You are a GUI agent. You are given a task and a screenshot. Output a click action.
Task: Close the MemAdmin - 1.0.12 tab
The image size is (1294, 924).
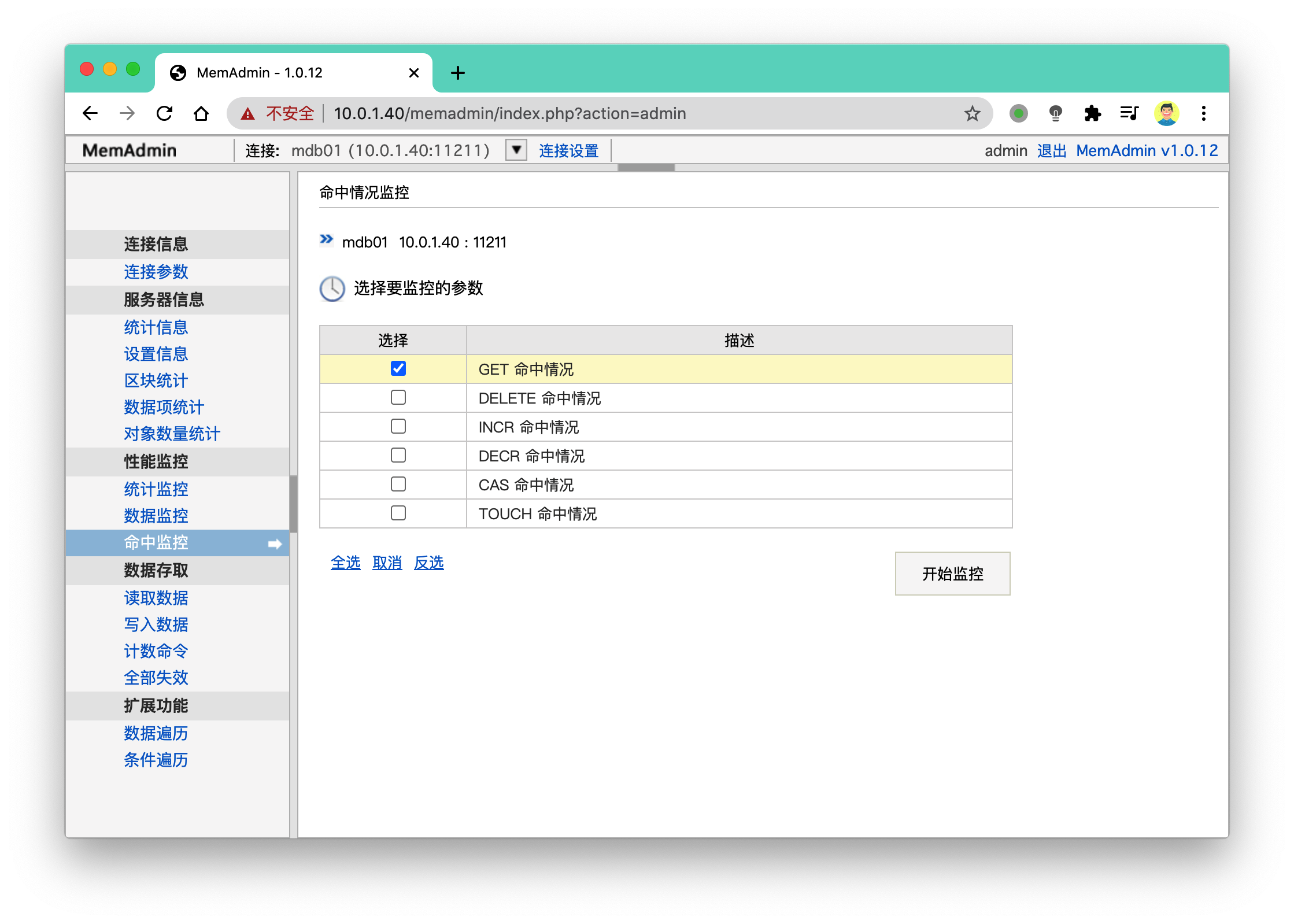coord(414,73)
